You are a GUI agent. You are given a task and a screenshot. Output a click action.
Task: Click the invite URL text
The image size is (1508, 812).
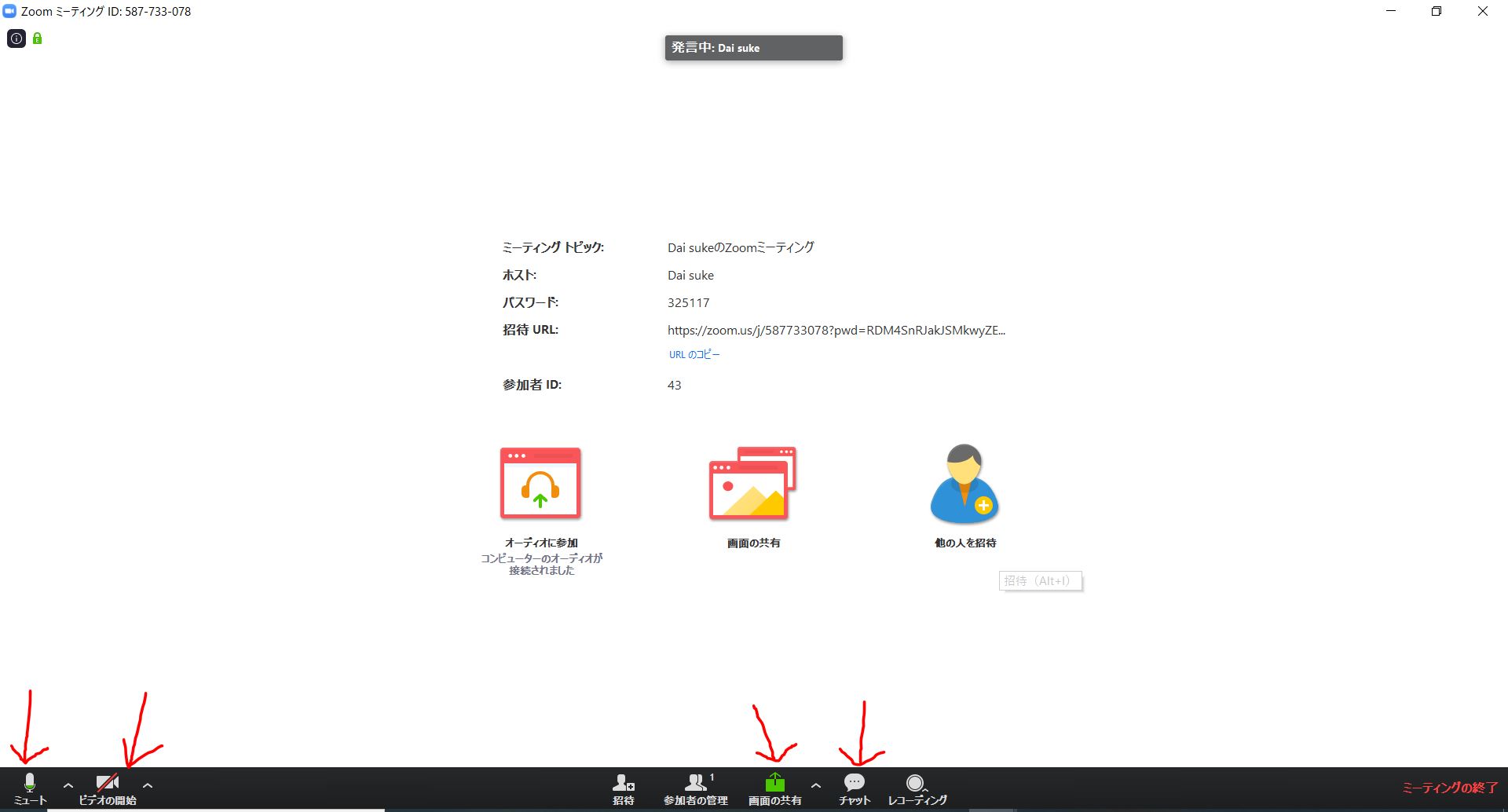click(x=836, y=330)
